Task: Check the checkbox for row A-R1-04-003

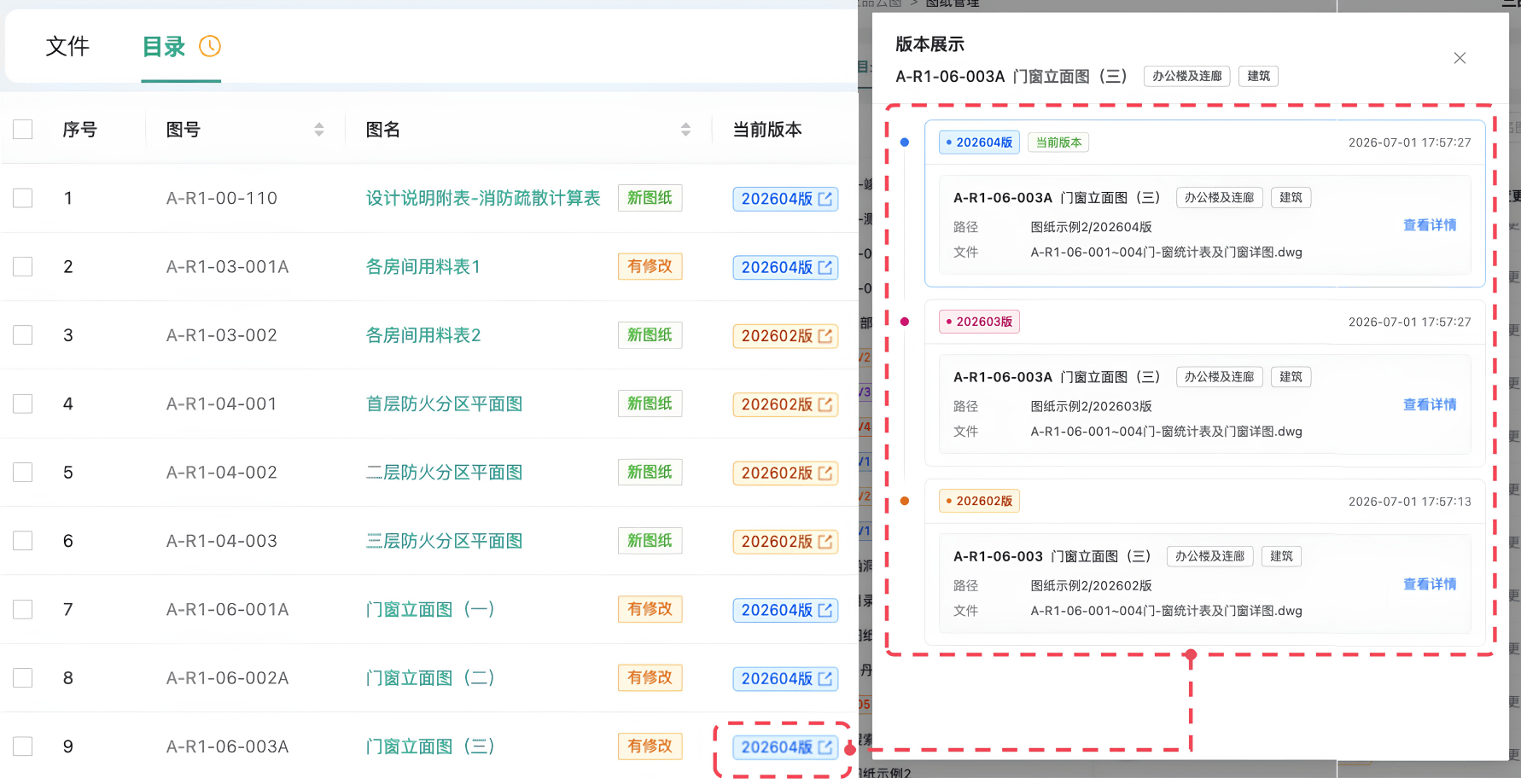Action: click(23, 541)
